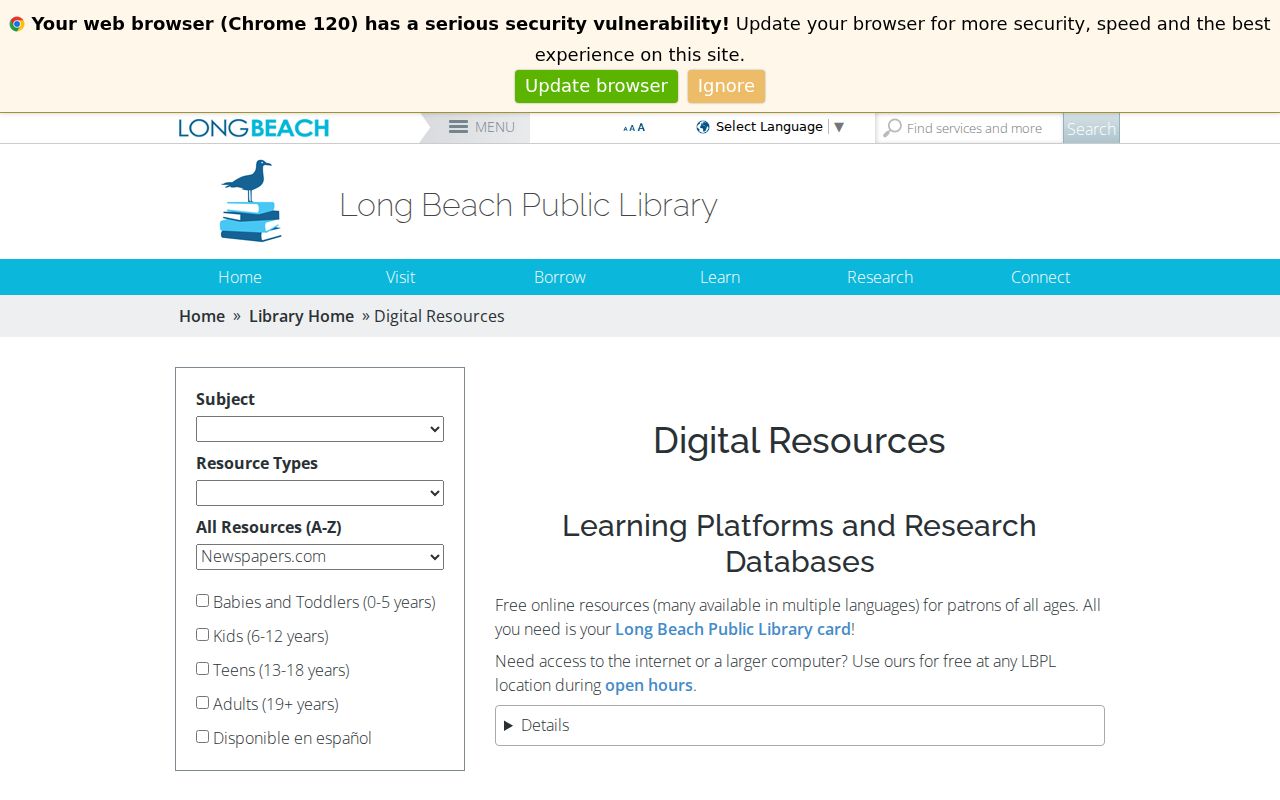1280x800 pixels.
Task: Check Babies and Toddlers (0-5 years)
Action: (x=202, y=601)
